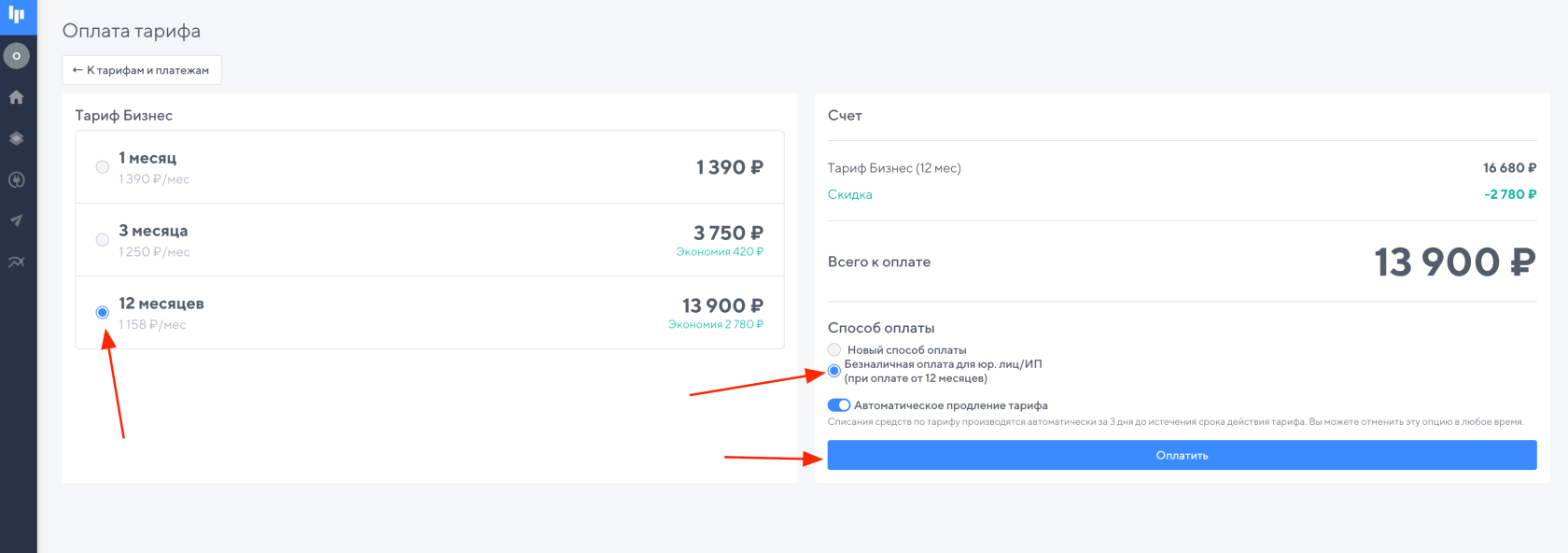Image resolution: width=1568 pixels, height=553 pixels.
Task: Open the paper plane mailings icon
Action: coord(17,220)
